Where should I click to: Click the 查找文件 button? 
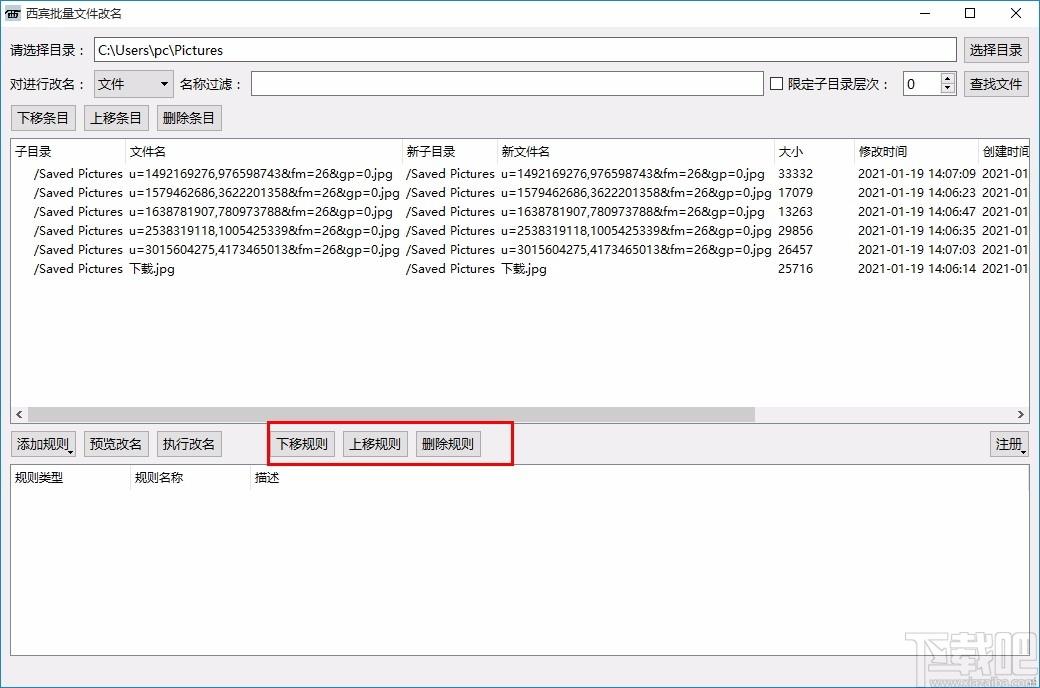click(x=996, y=84)
